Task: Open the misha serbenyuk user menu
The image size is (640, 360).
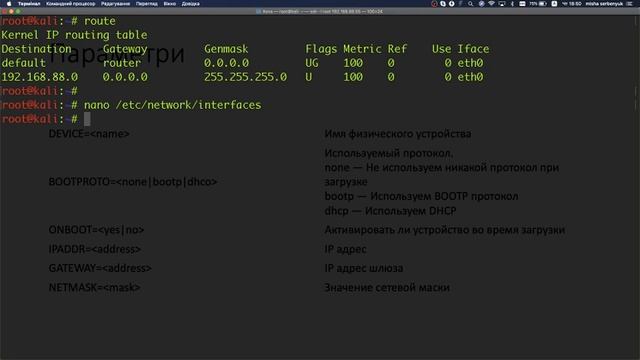Action: (x=604, y=4)
